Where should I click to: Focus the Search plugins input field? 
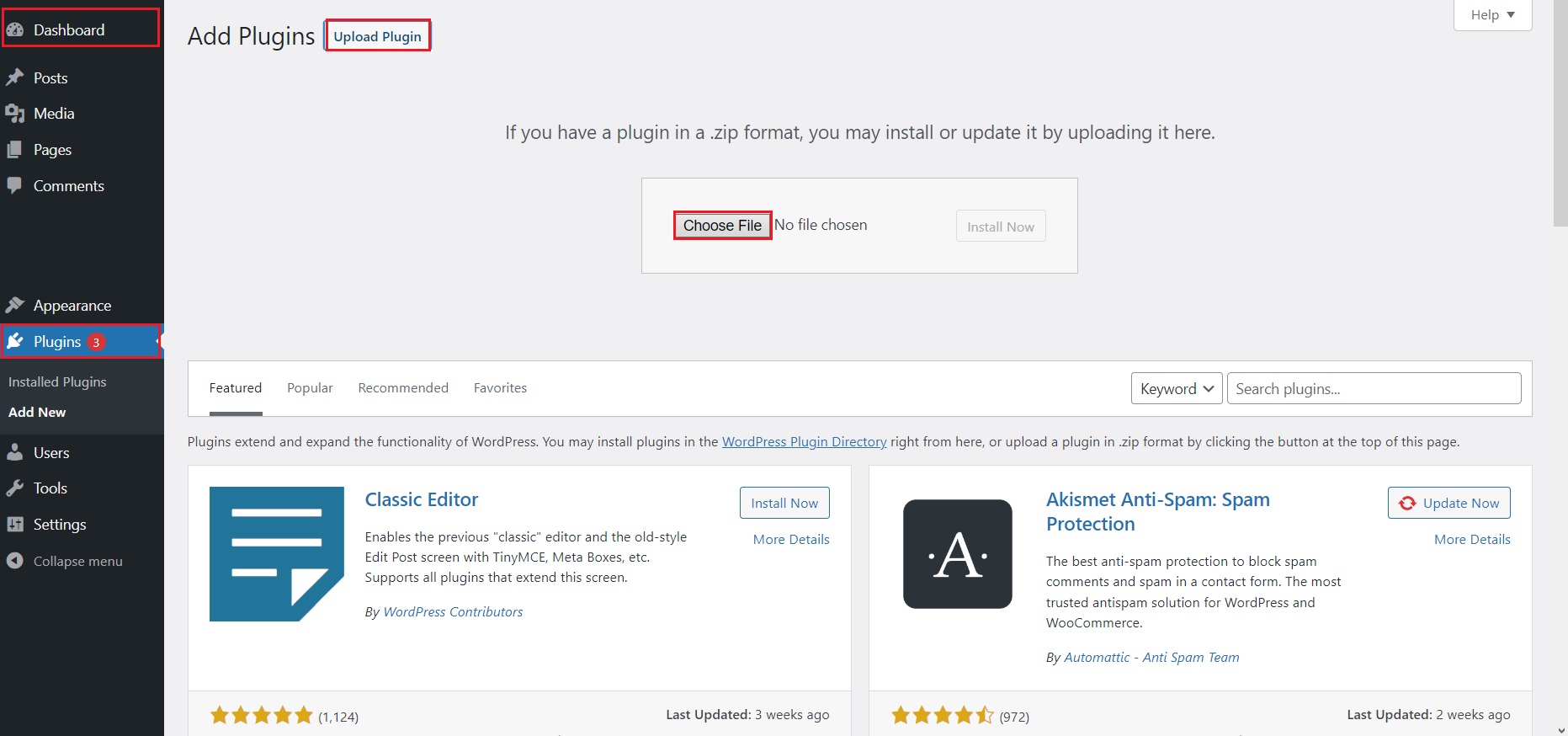pos(1374,388)
